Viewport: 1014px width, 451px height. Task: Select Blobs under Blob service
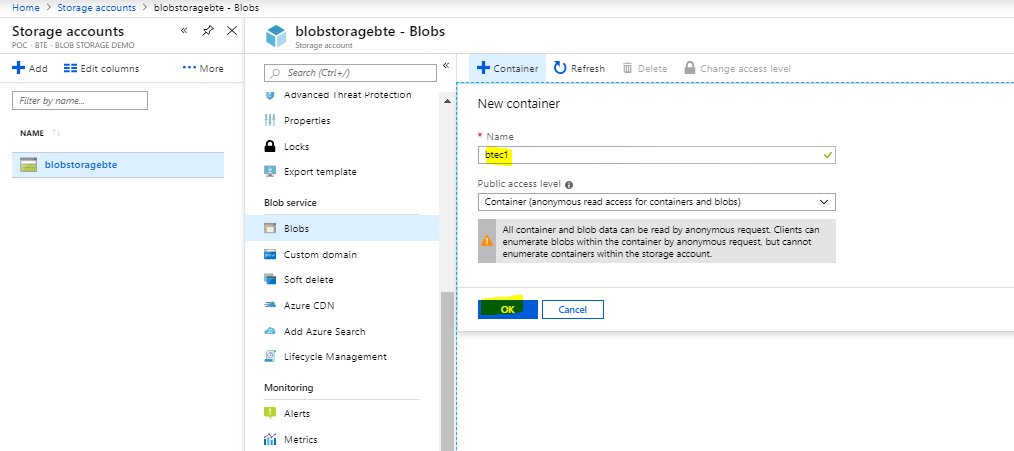coord(341,228)
